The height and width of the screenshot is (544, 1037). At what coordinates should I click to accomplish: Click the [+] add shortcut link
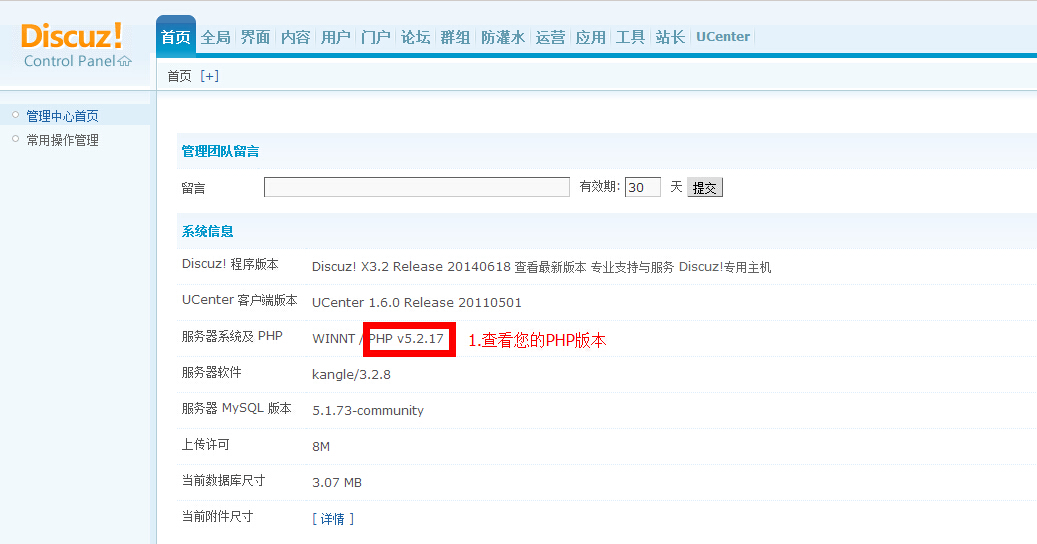click(x=209, y=76)
